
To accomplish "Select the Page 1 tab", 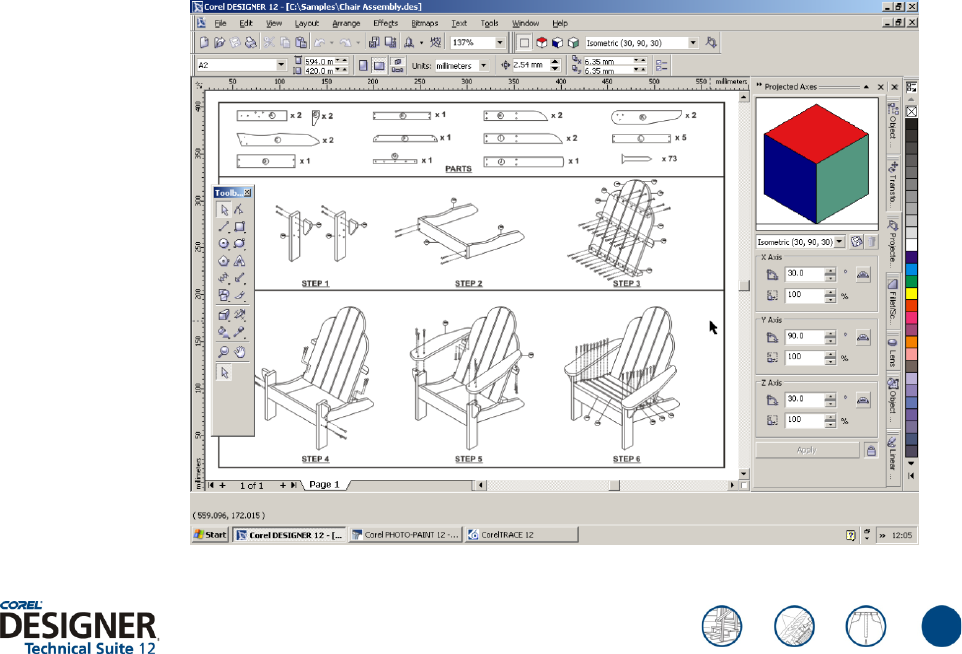I will 324,485.
